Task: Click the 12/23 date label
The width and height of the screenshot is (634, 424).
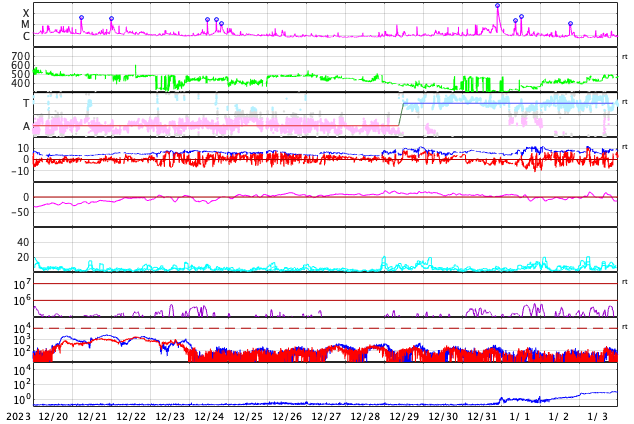Action: pos(170,417)
